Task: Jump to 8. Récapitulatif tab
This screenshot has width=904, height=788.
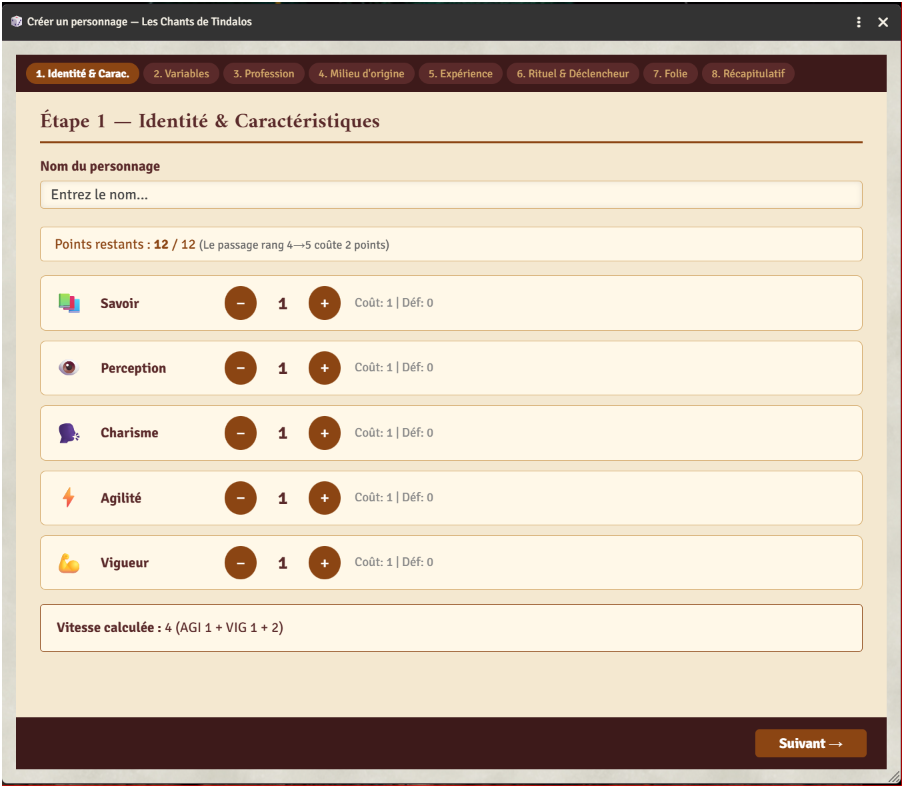Action: [748, 73]
